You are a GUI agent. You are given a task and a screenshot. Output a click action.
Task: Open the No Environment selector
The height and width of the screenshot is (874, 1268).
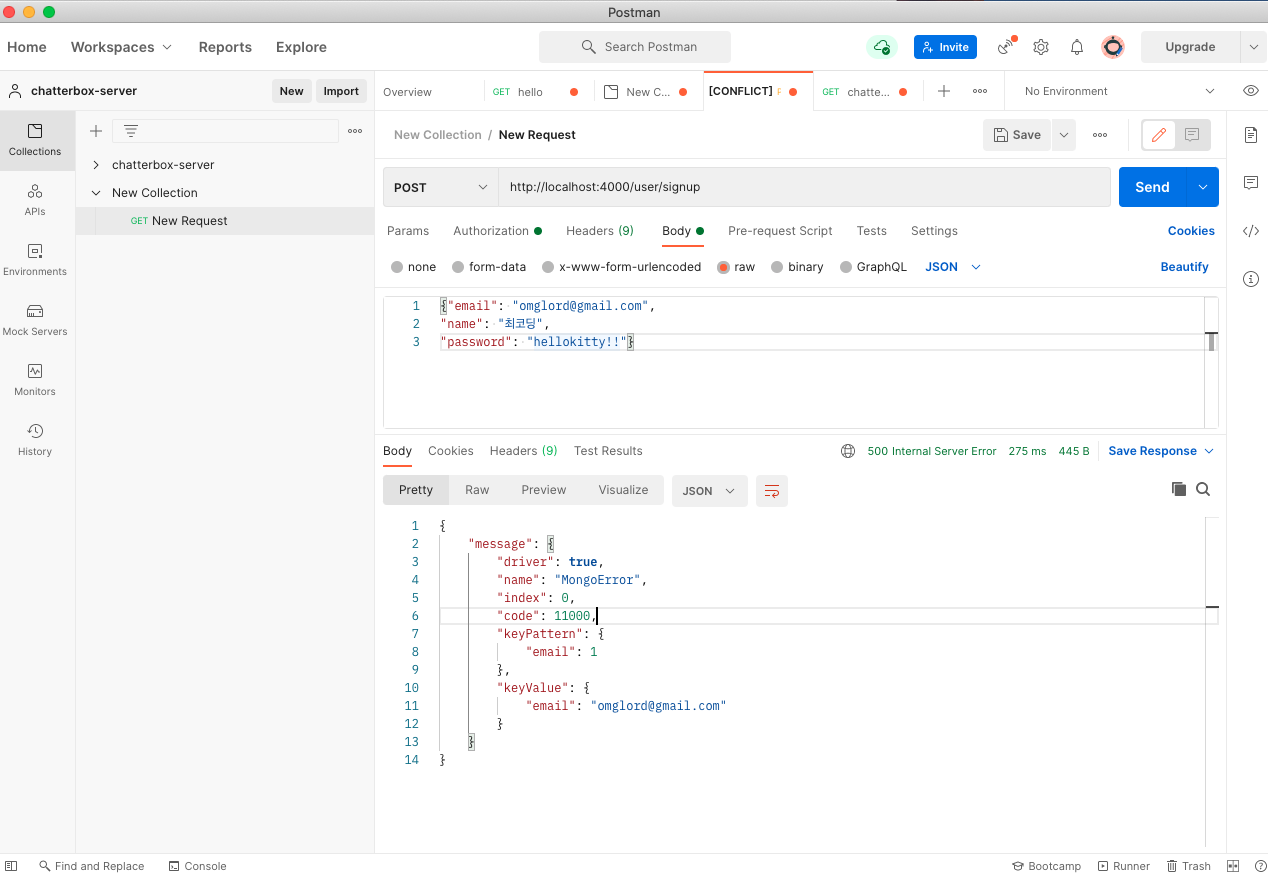1119,91
